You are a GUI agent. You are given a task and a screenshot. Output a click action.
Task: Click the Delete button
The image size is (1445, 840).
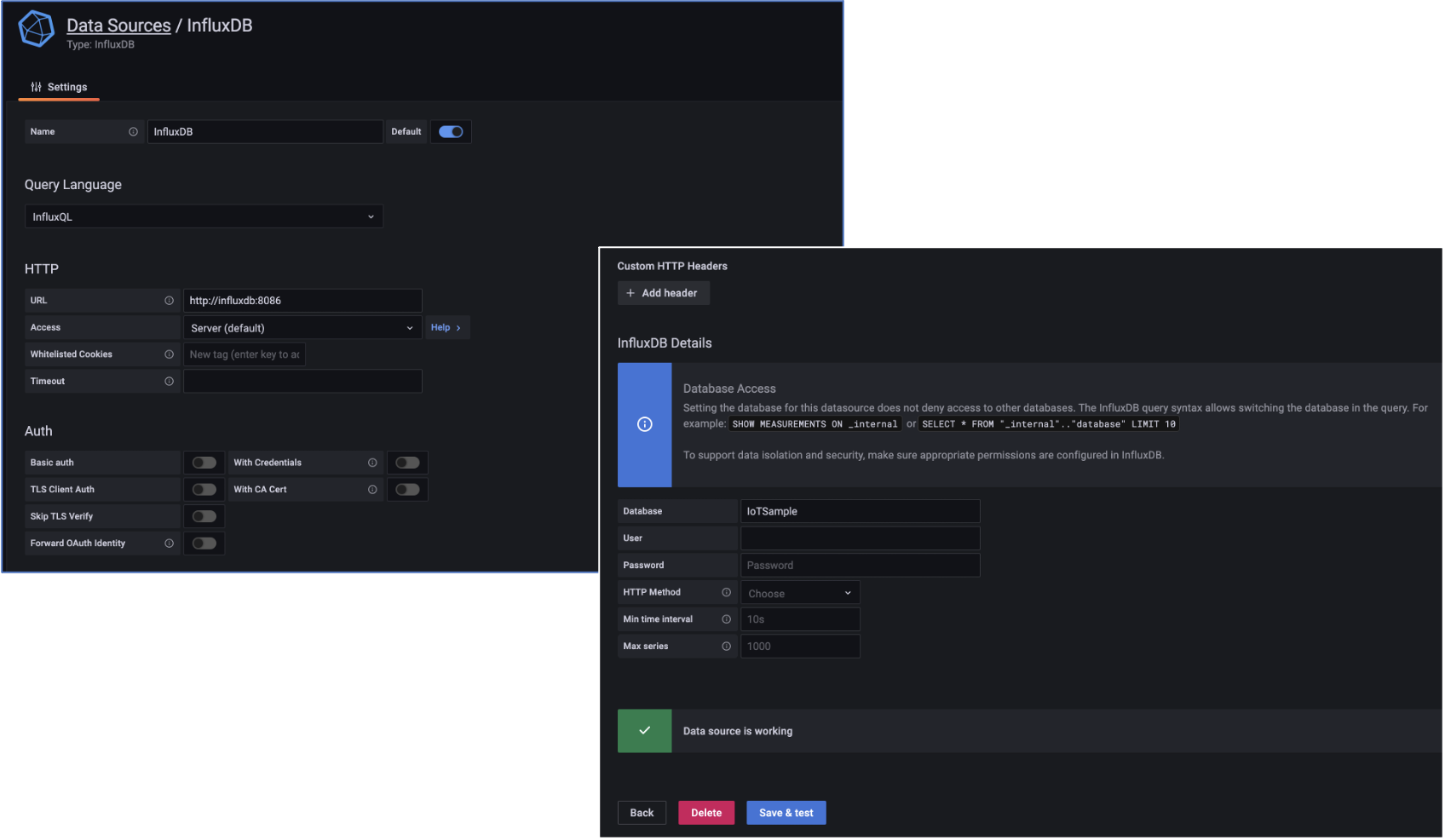706,813
